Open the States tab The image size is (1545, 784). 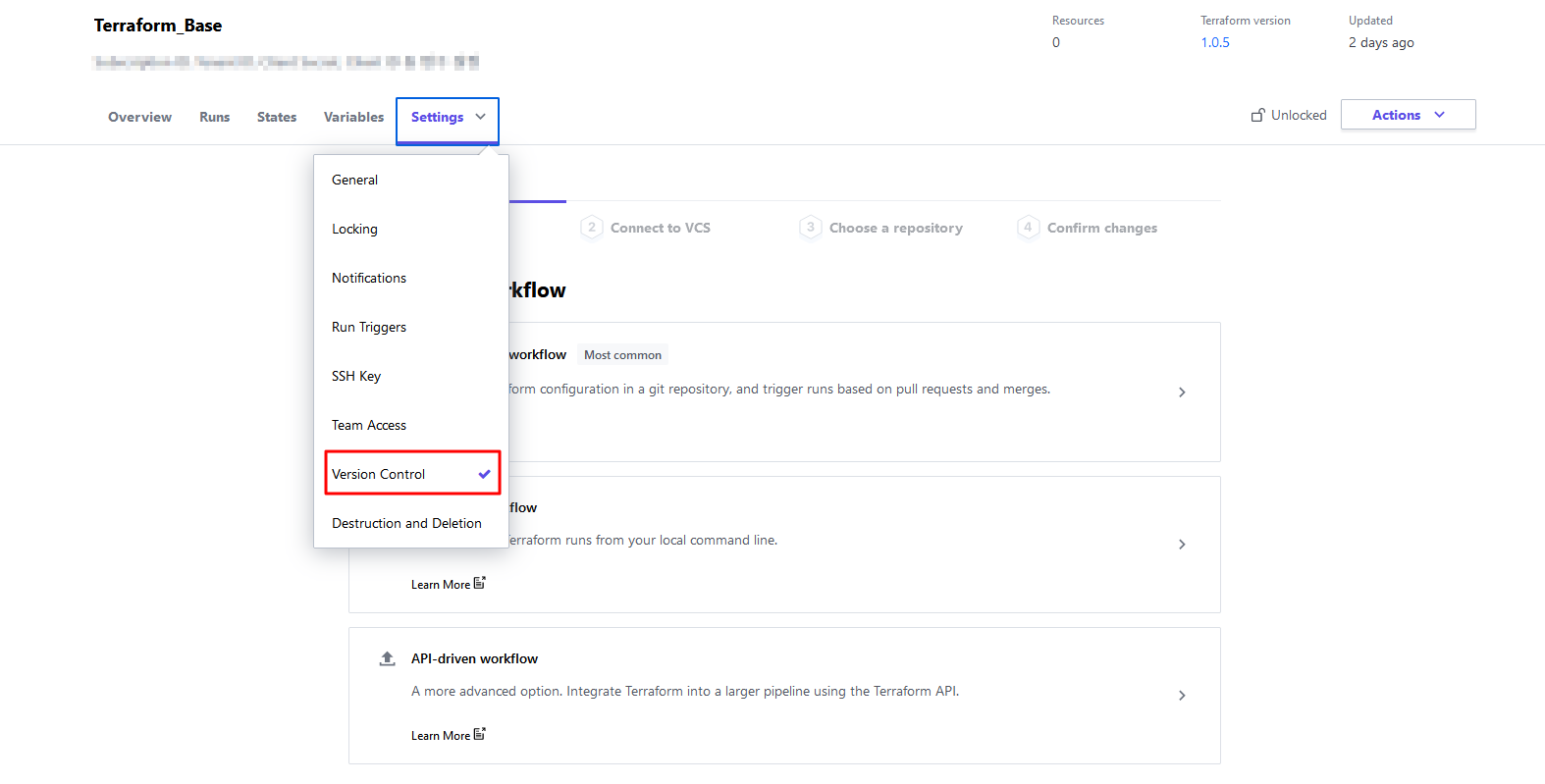(x=277, y=117)
